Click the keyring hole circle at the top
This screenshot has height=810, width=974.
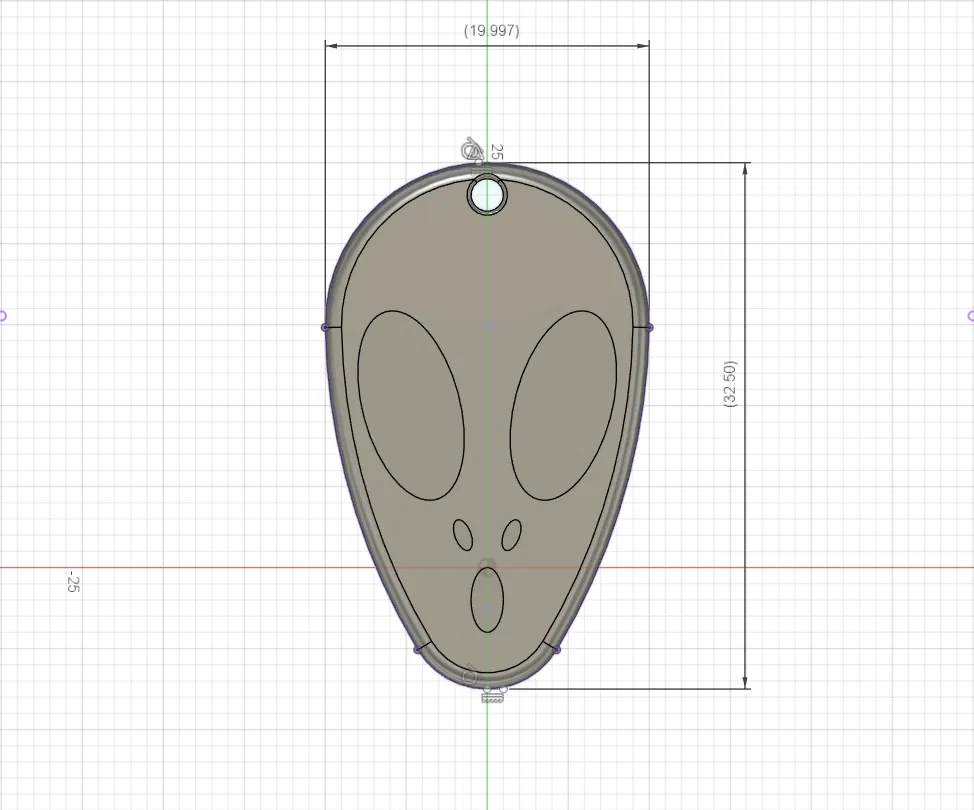point(487,195)
